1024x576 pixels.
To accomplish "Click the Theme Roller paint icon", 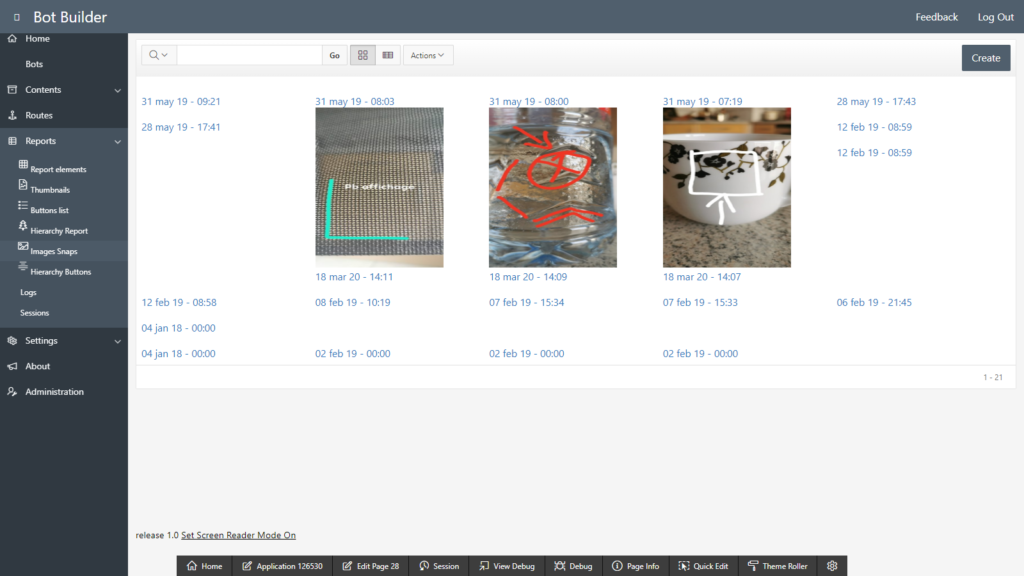I will (x=753, y=566).
